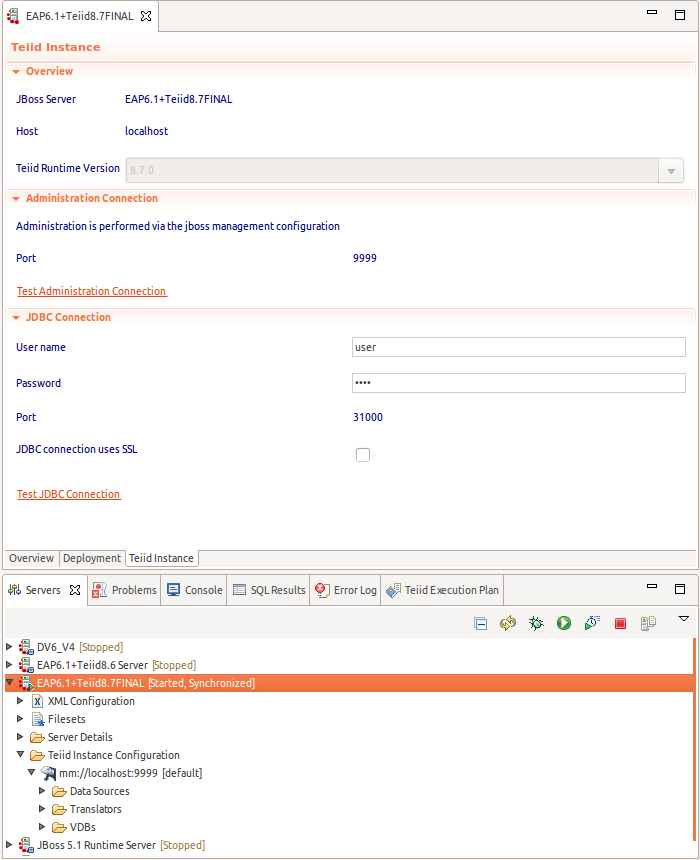Click Test JDBC Connection link

pyautogui.click(x=68, y=494)
